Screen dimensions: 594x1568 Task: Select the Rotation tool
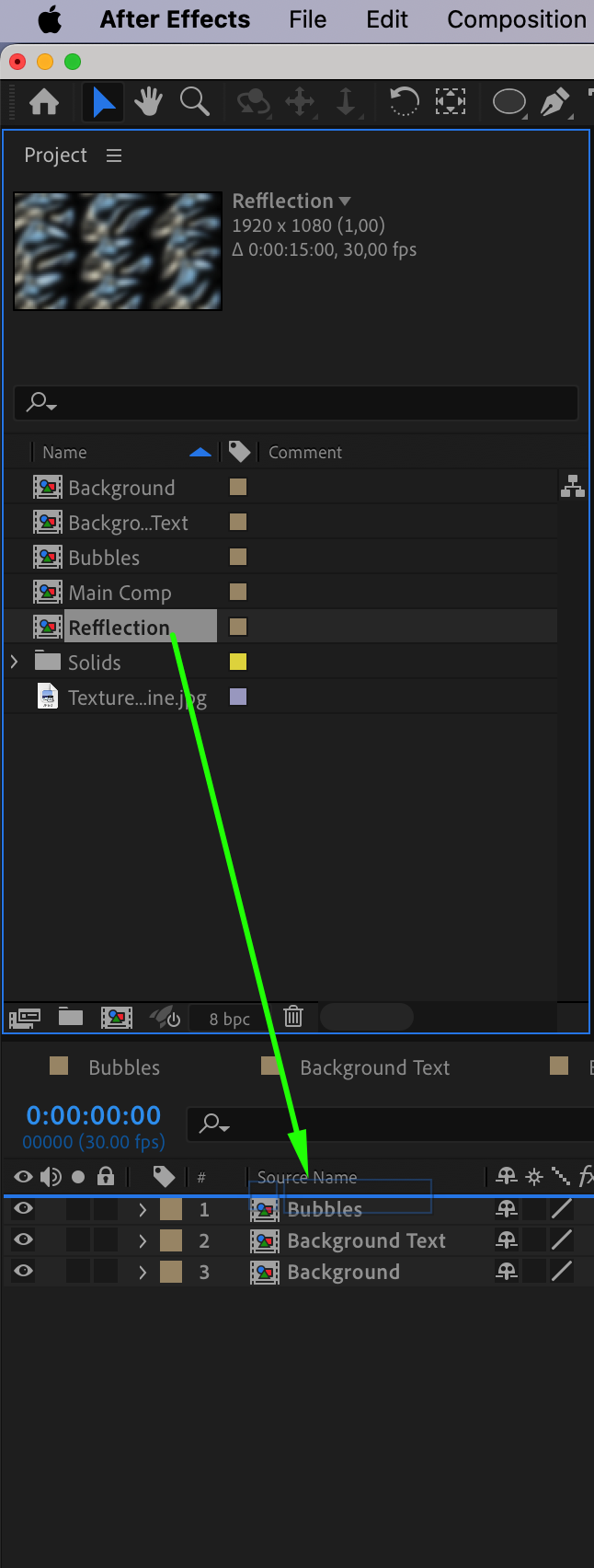click(x=404, y=101)
